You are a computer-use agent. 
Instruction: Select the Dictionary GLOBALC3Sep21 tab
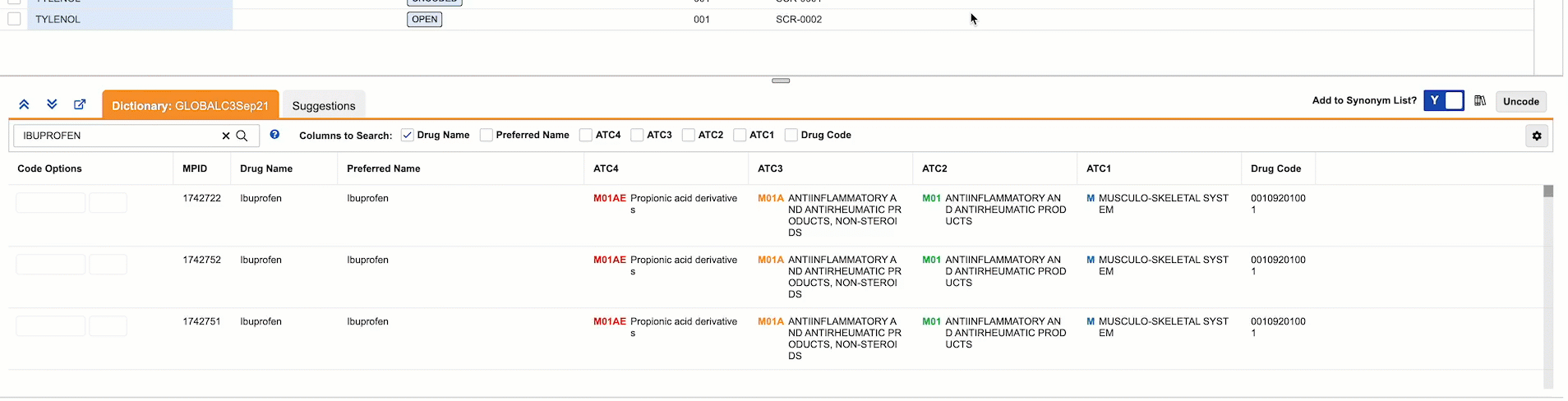(190, 106)
